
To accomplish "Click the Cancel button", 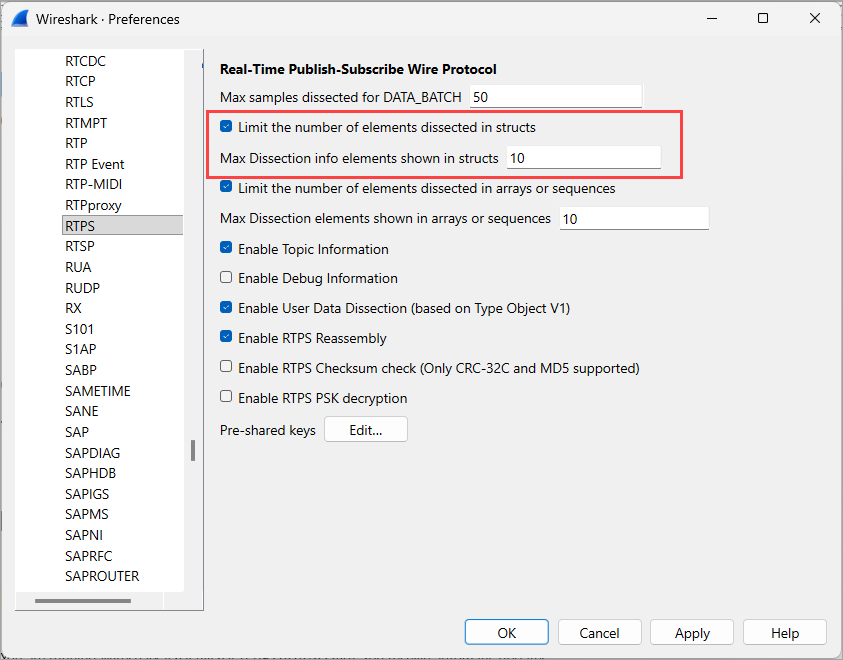I will coord(599,633).
